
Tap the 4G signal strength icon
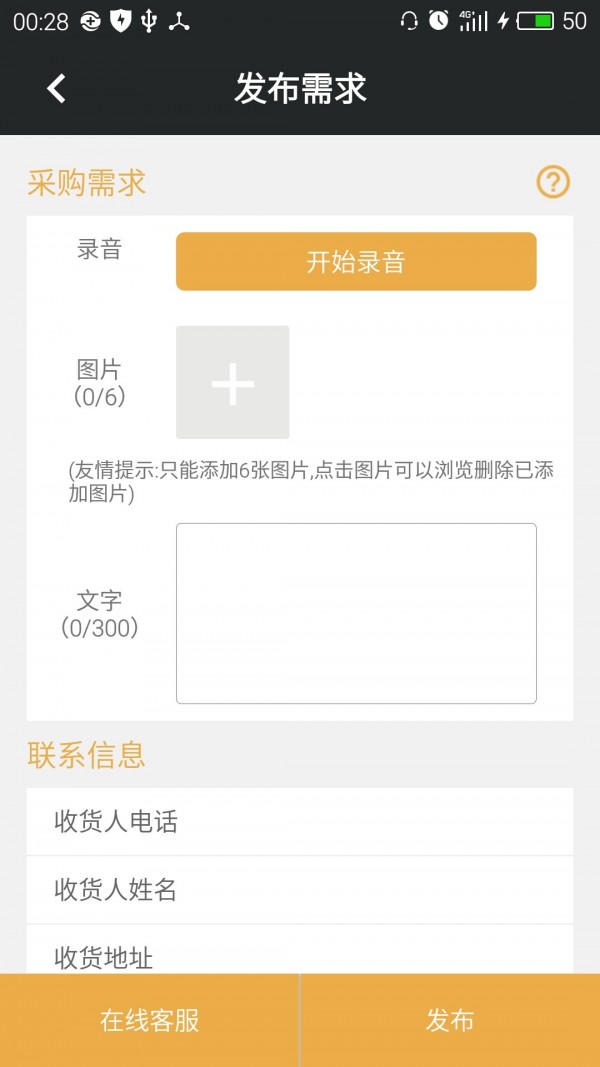coord(473,21)
